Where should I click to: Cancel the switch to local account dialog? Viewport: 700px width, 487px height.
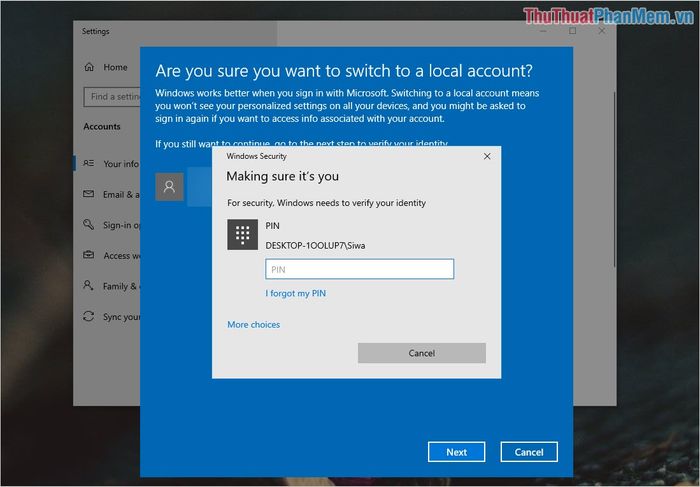529,452
